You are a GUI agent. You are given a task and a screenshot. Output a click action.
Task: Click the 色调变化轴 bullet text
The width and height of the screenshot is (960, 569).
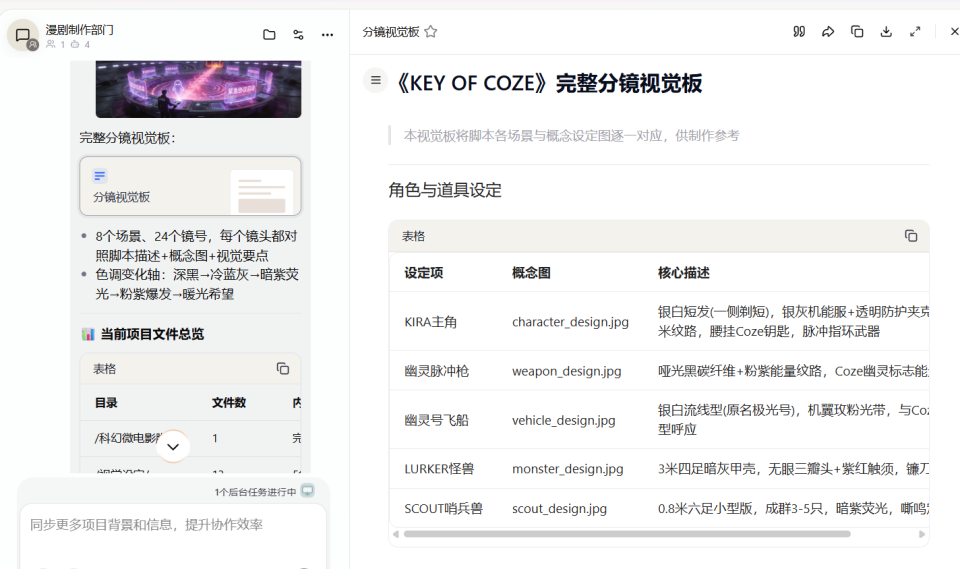pos(197,284)
